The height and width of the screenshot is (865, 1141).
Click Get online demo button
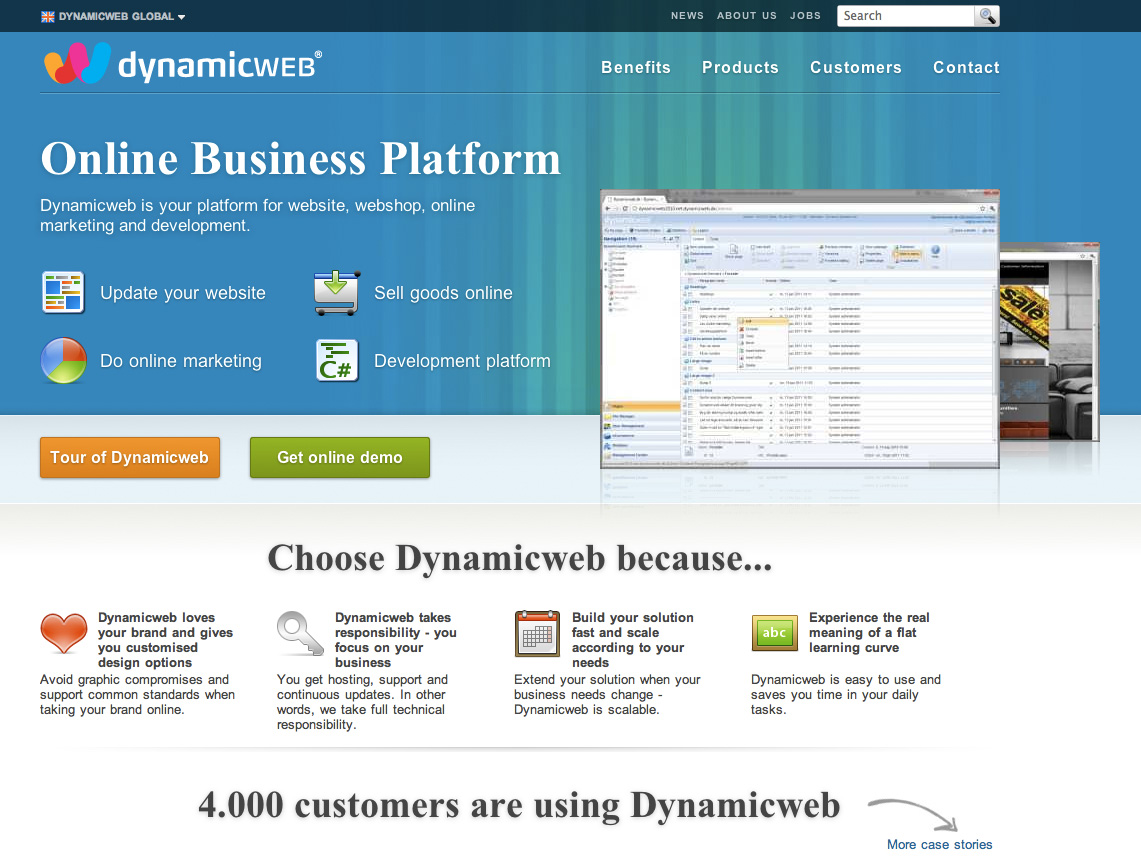click(x=340, y=458)
